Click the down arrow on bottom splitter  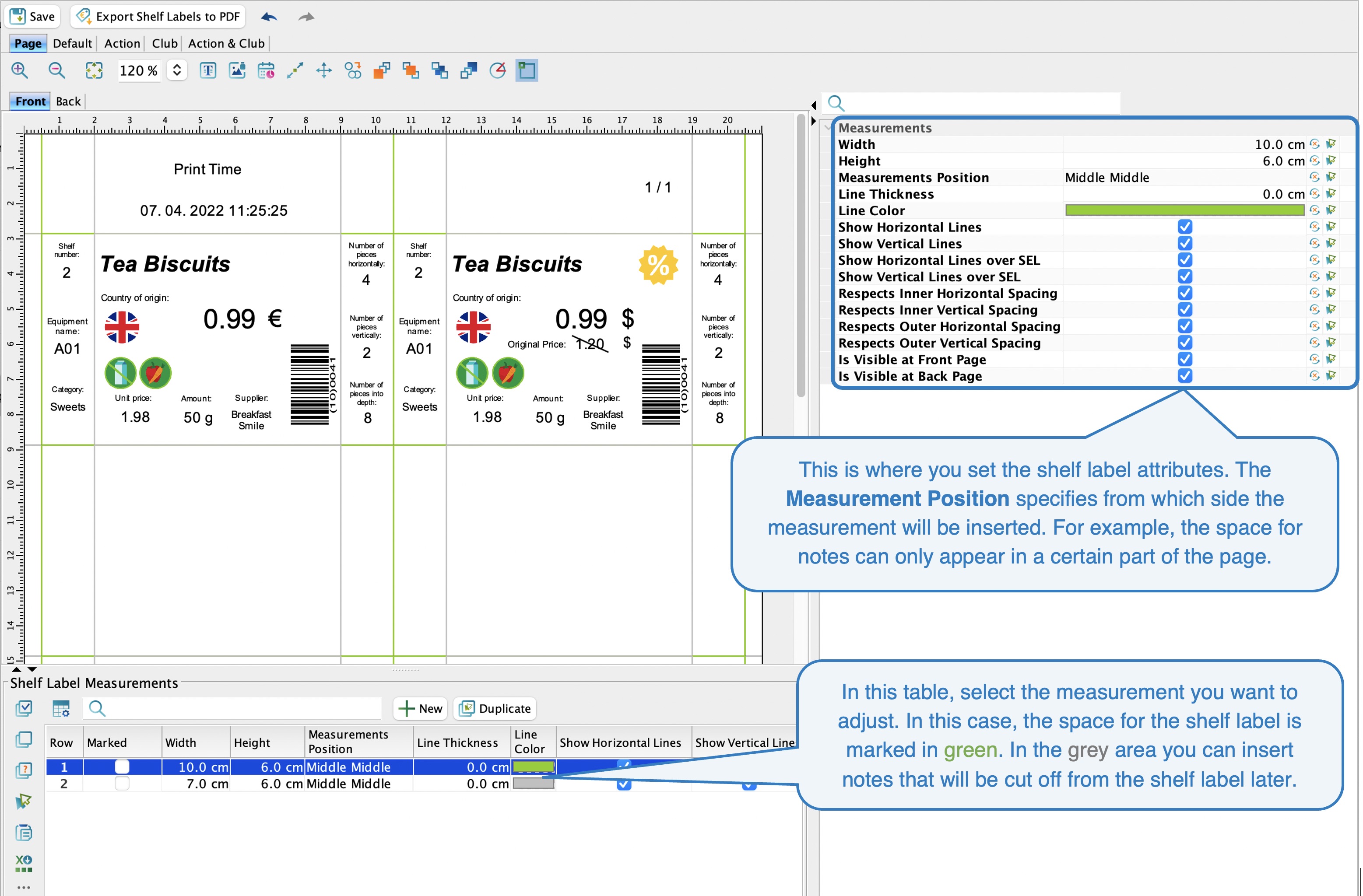(x=32, y=670)
